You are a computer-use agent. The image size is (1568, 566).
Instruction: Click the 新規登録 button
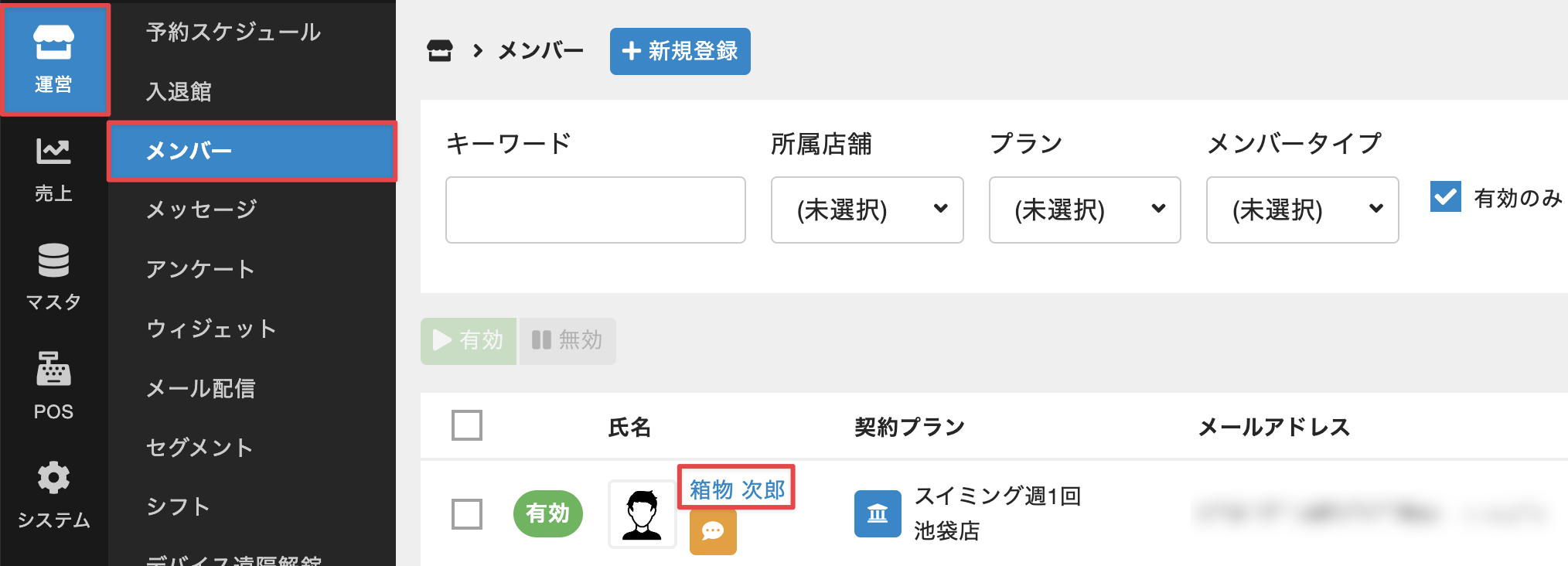pyautogui.click(x=680, y=51)
